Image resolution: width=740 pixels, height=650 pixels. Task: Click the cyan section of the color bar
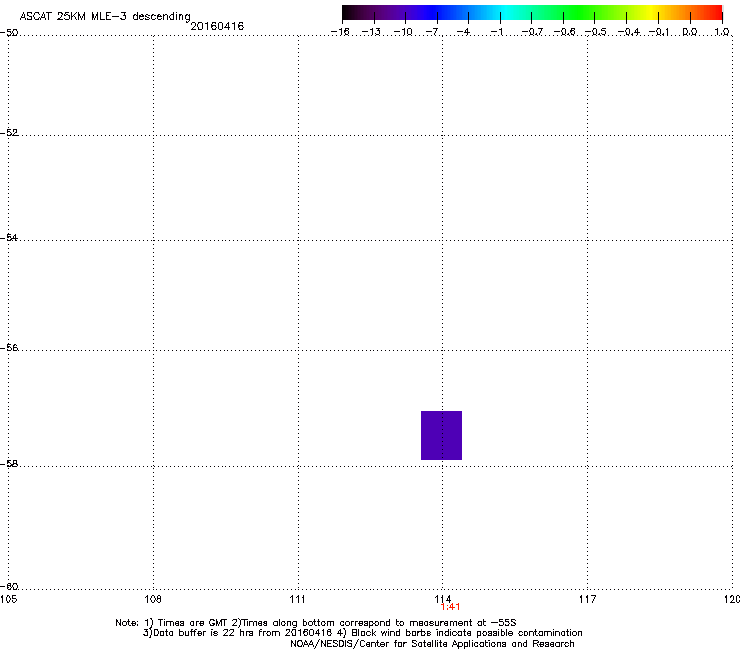505,12
